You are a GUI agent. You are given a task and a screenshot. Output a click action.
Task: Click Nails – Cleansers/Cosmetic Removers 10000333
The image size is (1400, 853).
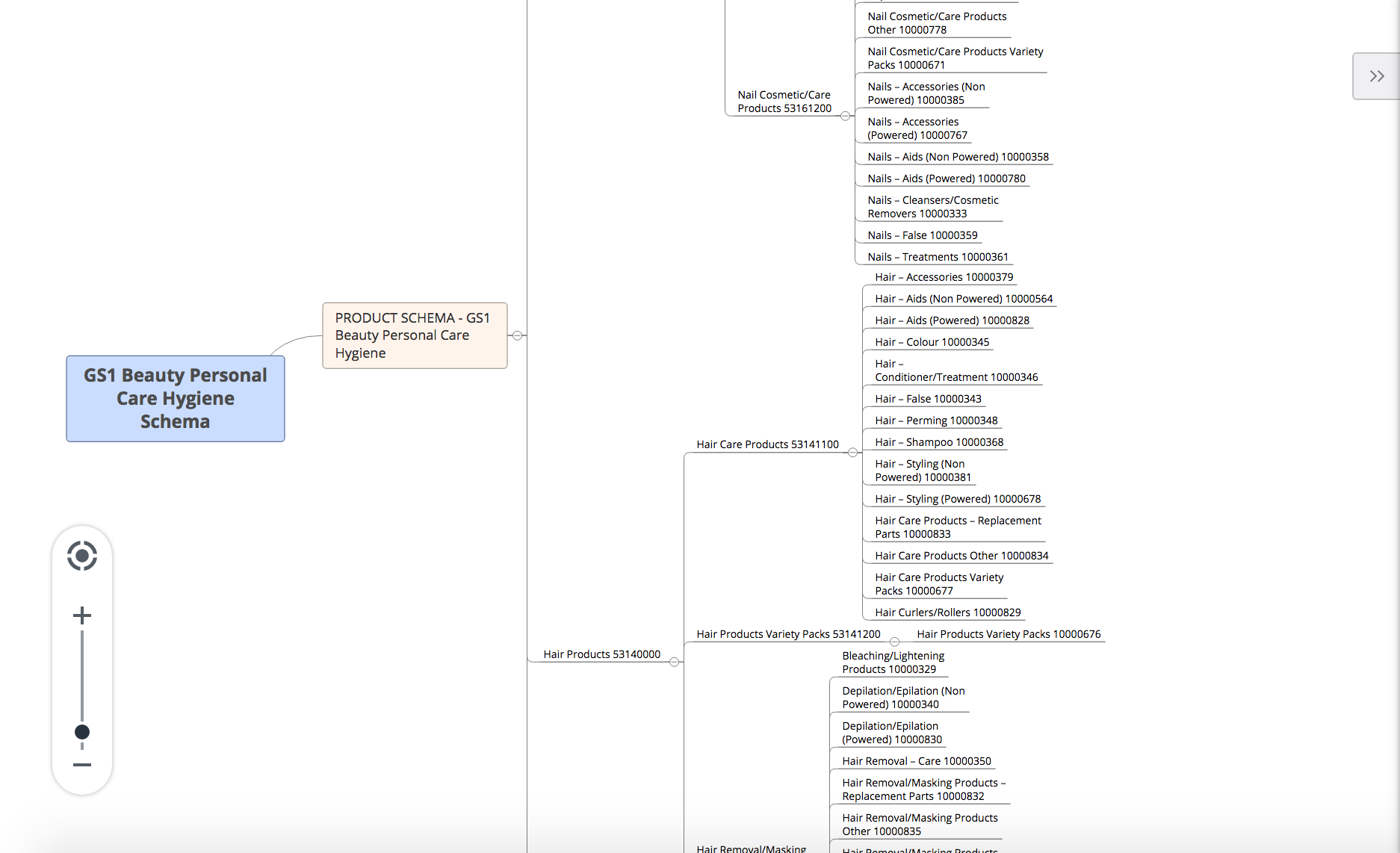(932, 207)
